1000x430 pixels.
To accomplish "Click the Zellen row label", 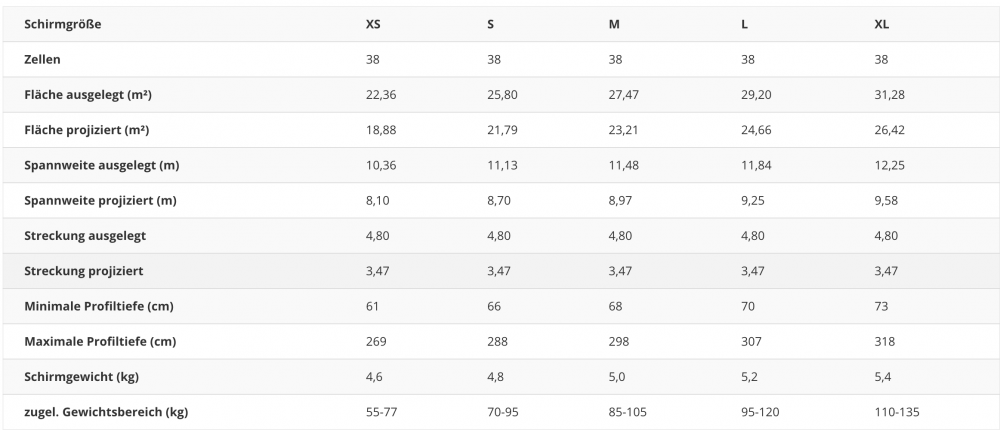I will [42, 59].
